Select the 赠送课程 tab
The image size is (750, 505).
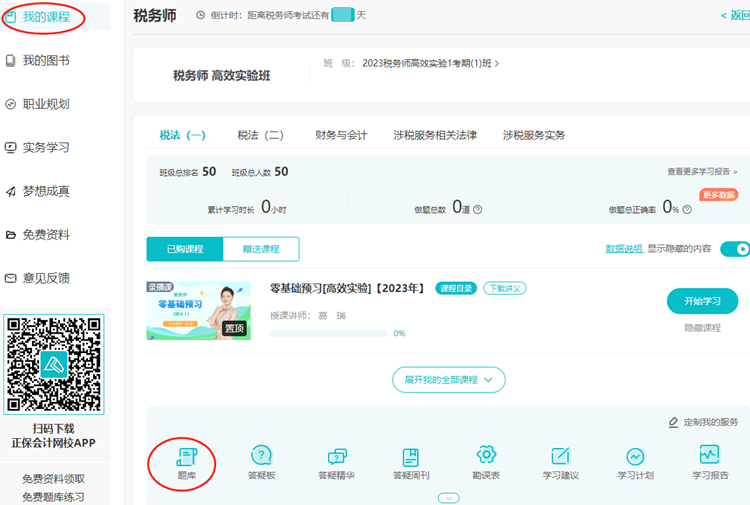tap(261, 249)
